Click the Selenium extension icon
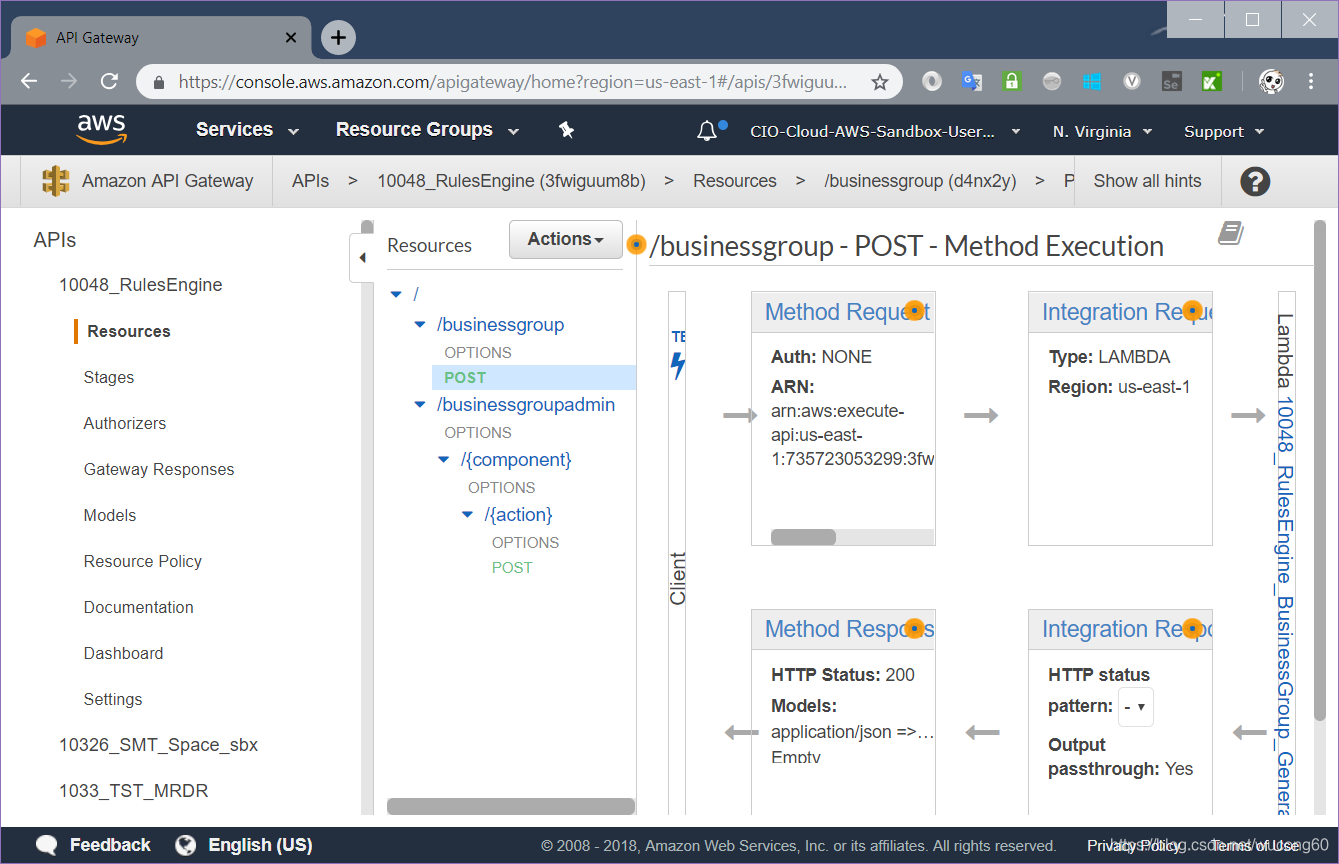The width and height of the screenshot is (1339, 864). coord(1171,82)
